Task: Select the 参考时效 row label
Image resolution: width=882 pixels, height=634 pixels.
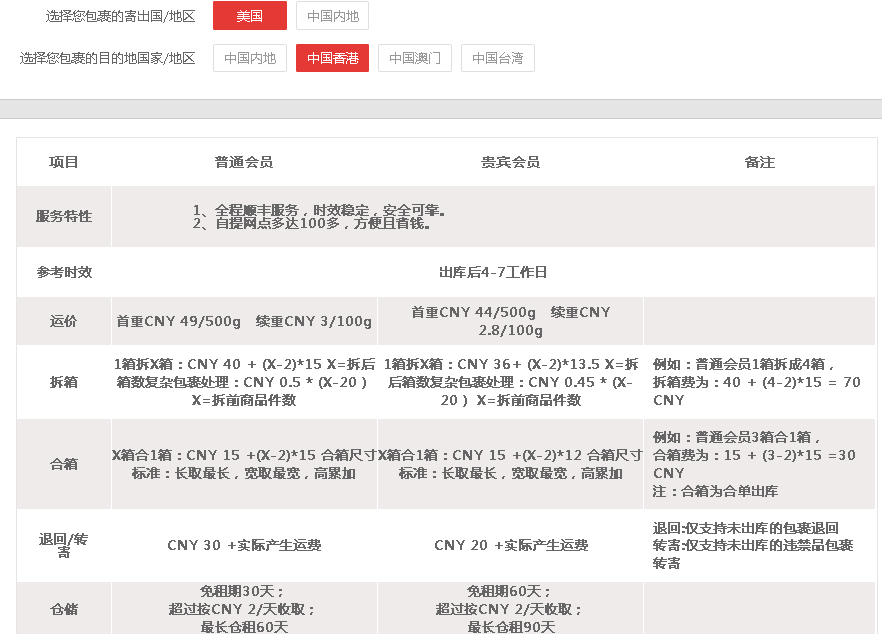Action: tap(64, 272)
